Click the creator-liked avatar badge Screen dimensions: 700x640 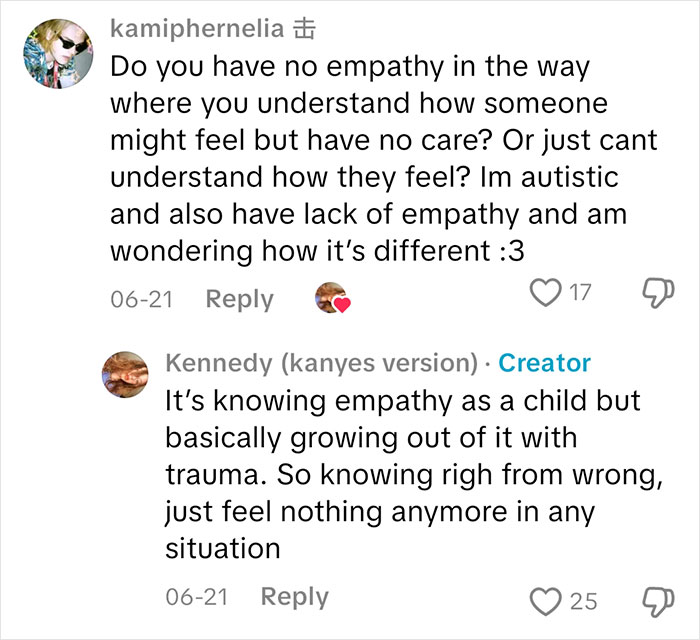click(x=332, y=298)
